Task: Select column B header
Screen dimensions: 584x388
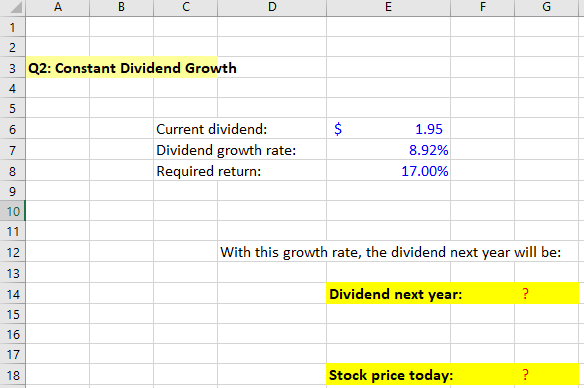Action: click(121, 7)
